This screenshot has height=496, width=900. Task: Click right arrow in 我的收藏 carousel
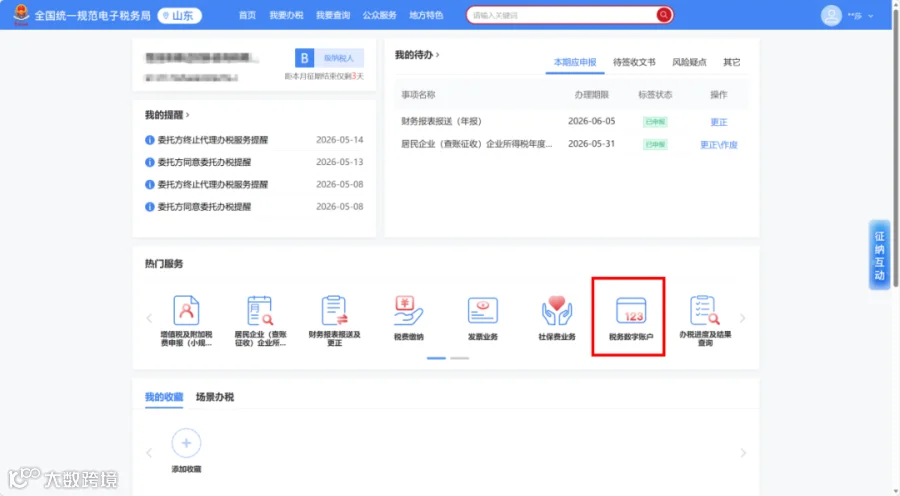click(x=743, y=453)
